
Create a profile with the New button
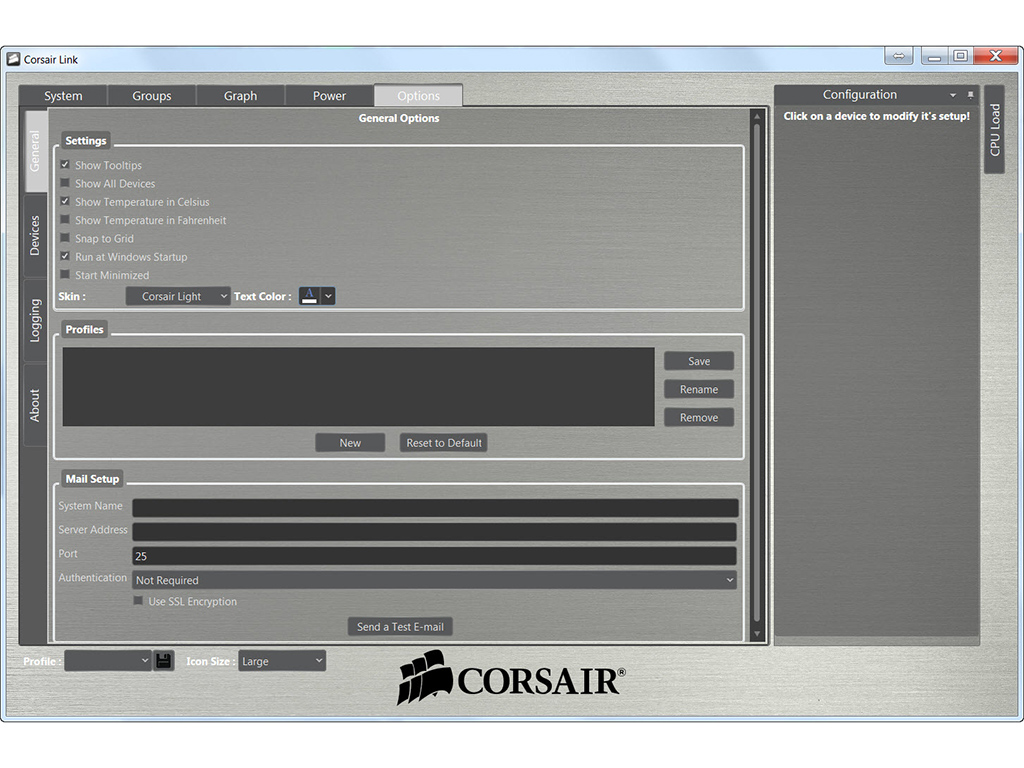tap(350, 443)
